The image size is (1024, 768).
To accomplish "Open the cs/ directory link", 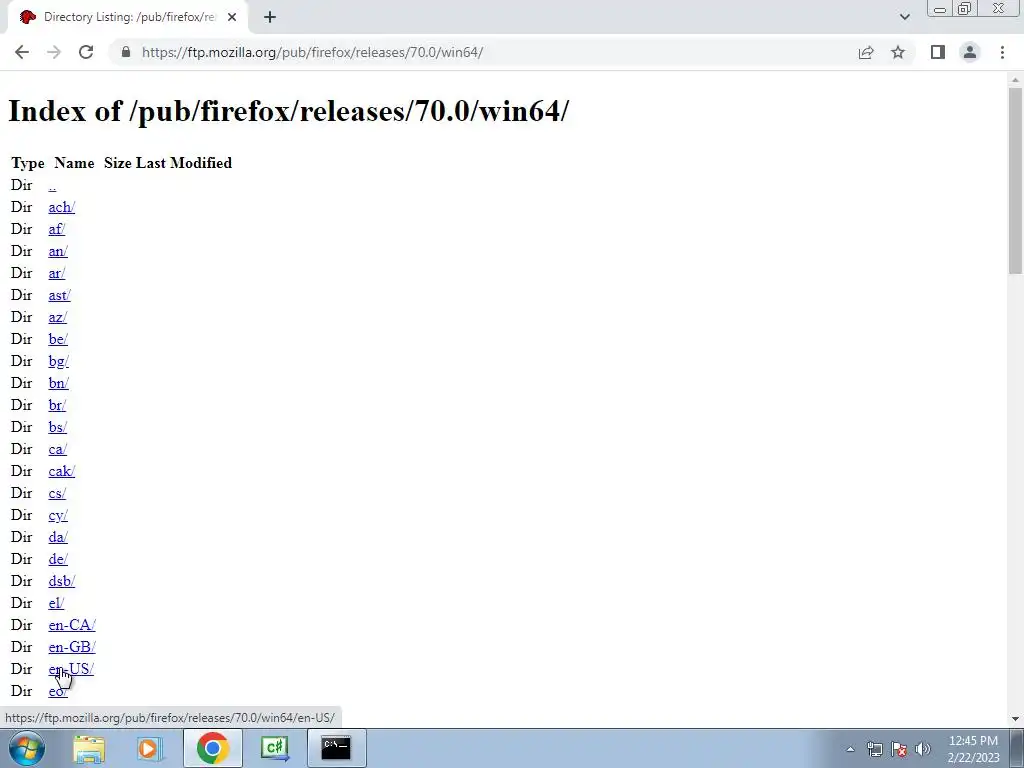I will point(57,493).
